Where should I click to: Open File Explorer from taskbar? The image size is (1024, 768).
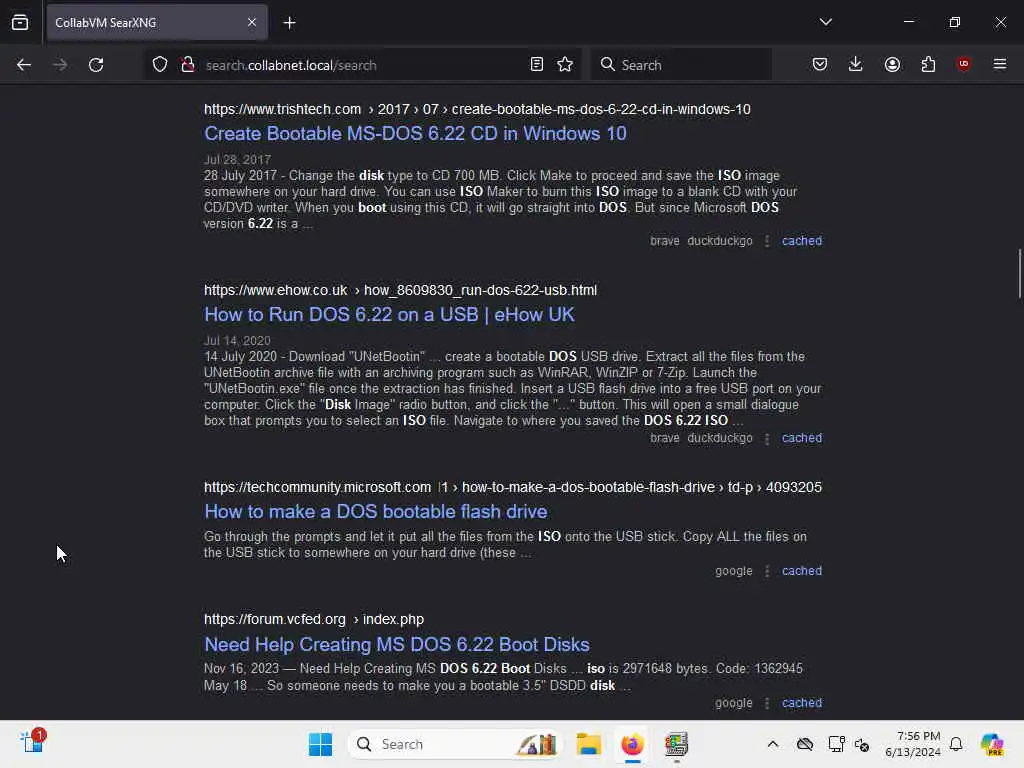tap(588, 744)
